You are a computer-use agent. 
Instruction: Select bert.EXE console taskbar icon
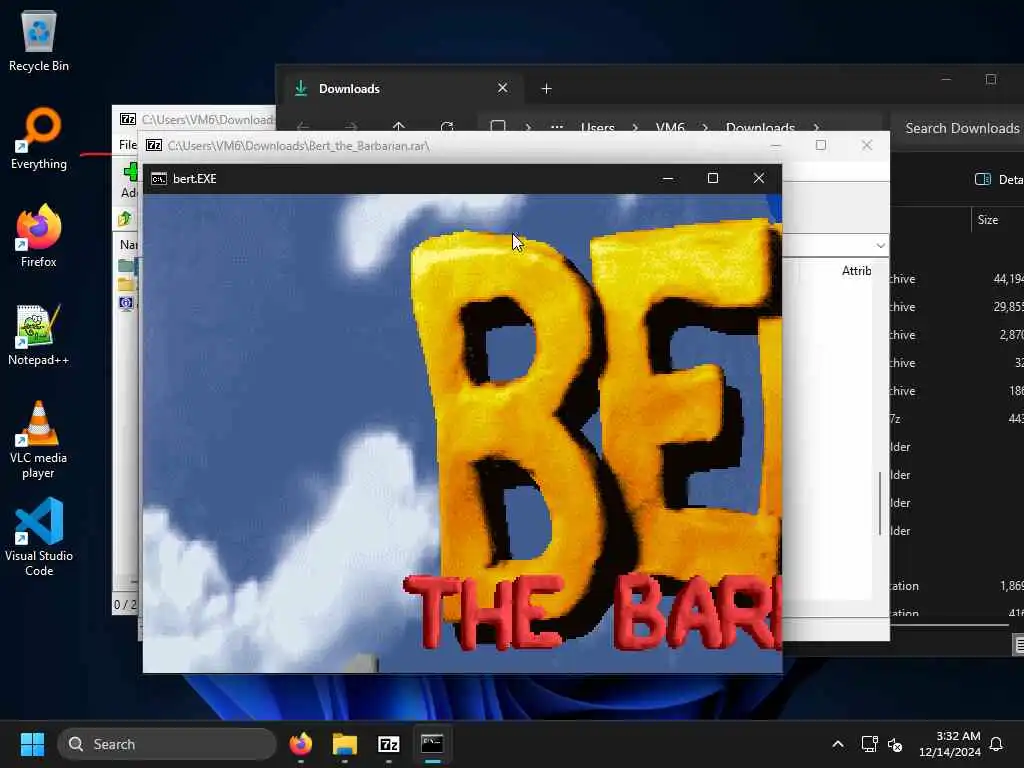point(432,744)
